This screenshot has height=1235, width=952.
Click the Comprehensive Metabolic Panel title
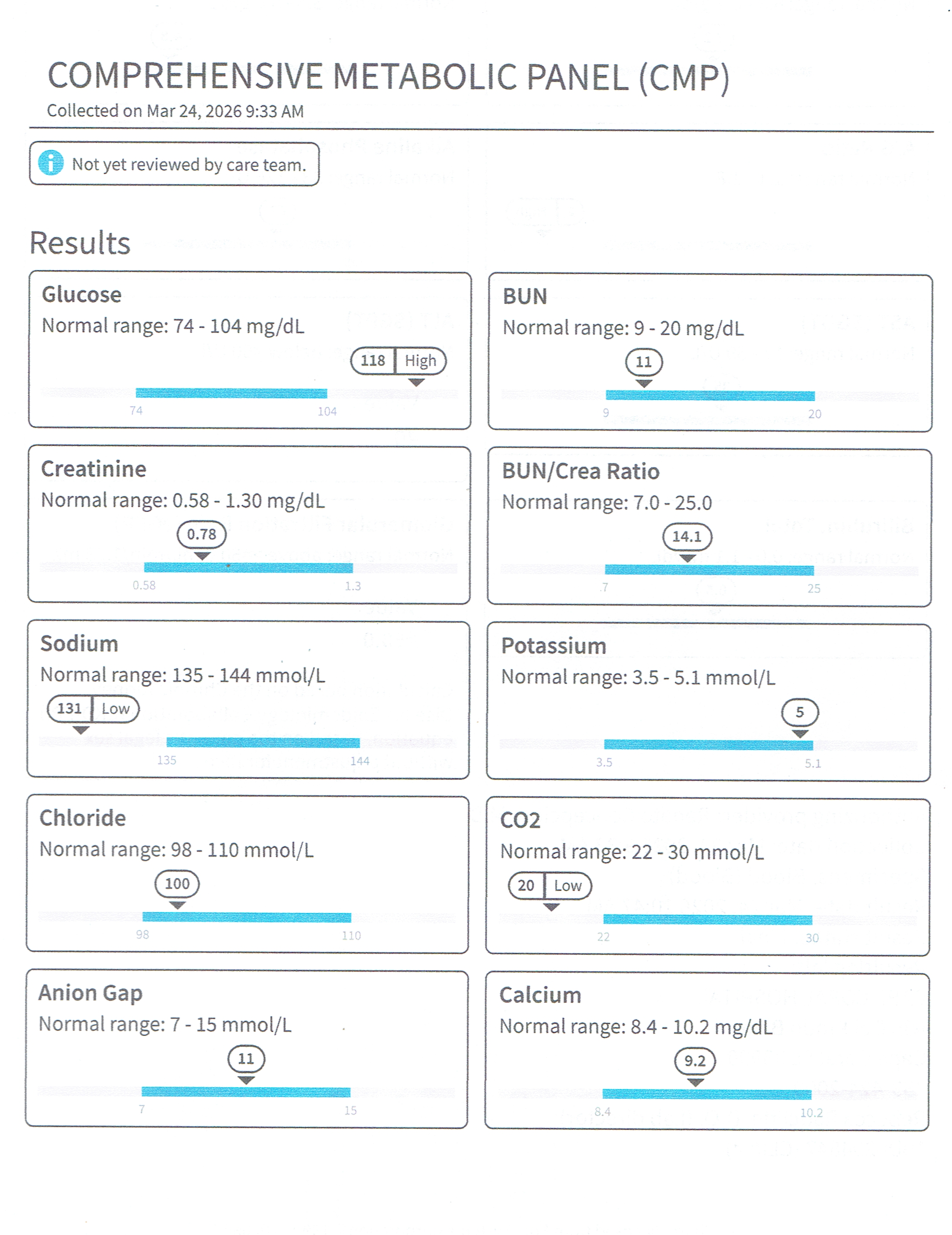(x=388, y=77)
